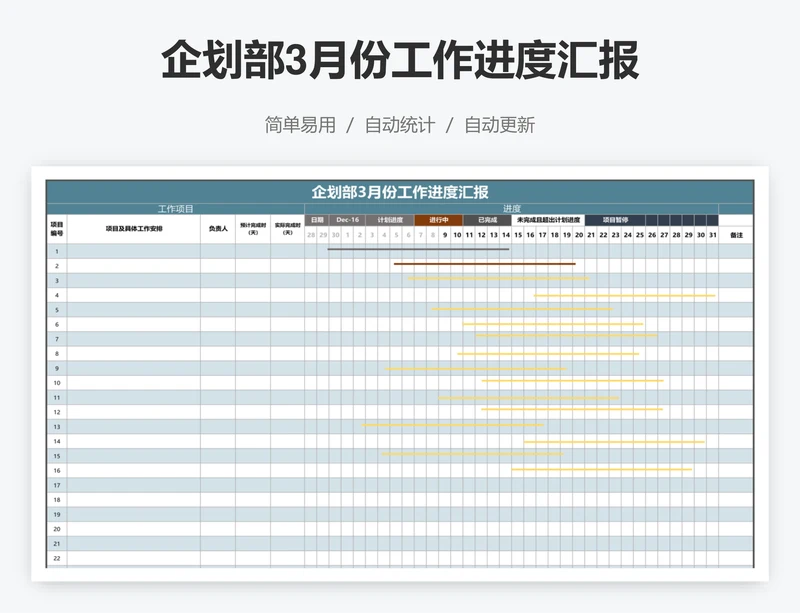Select project number cell 22

tap(57, 558)
